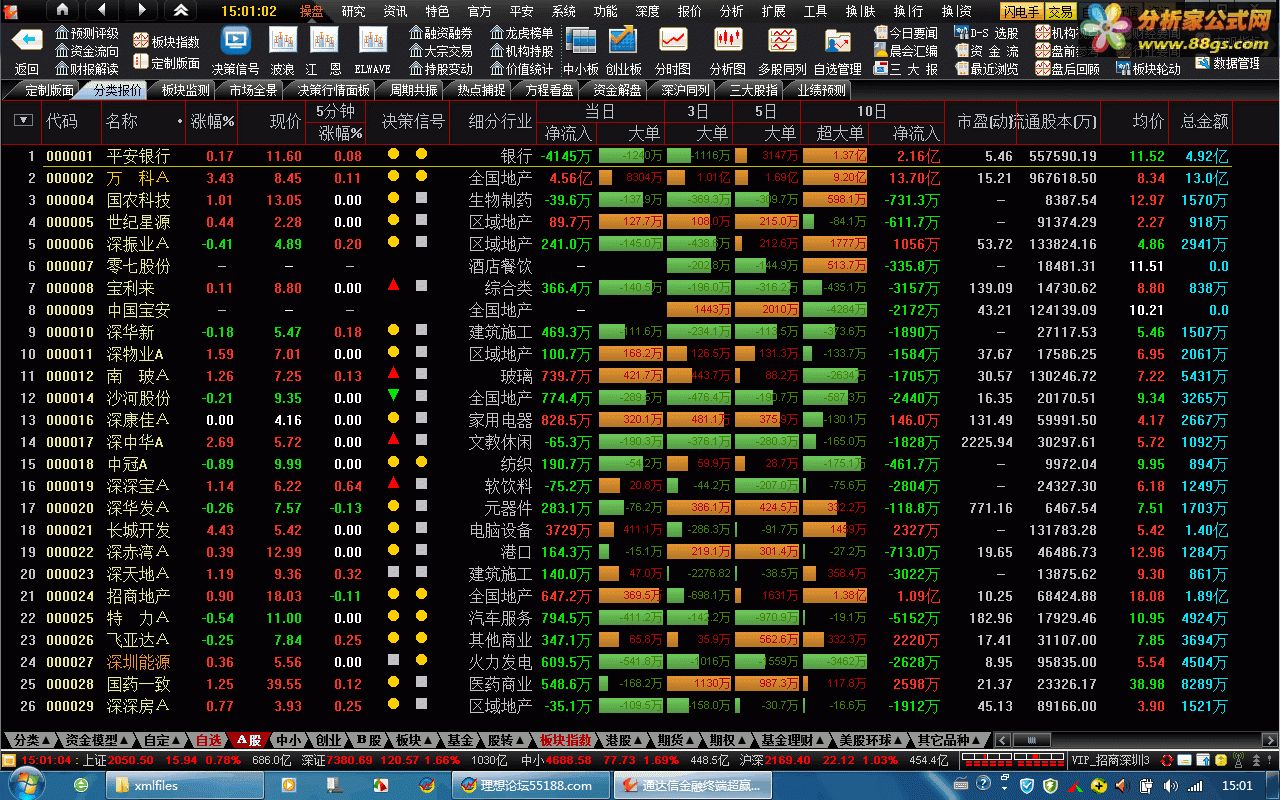The width and height of the screenshot is (1280, 800).
Task: Open 中小板 board icon
Action: coord(581,40)
